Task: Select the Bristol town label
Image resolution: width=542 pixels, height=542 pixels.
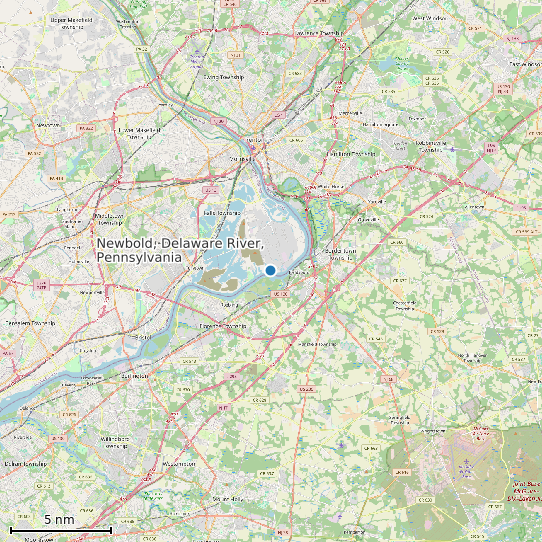Action: tap(143, 337)
